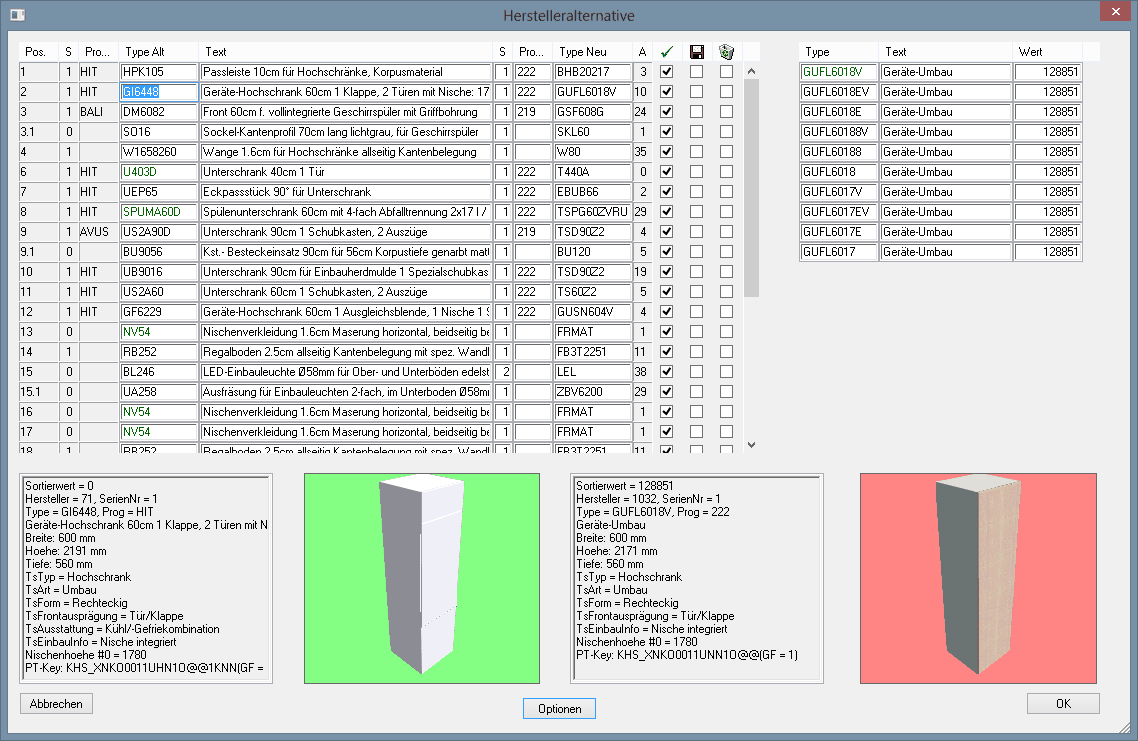Select alternative GUFL6017 in the right list
This screenshot has height=741, width=1138.
click(x=838, y=252)
